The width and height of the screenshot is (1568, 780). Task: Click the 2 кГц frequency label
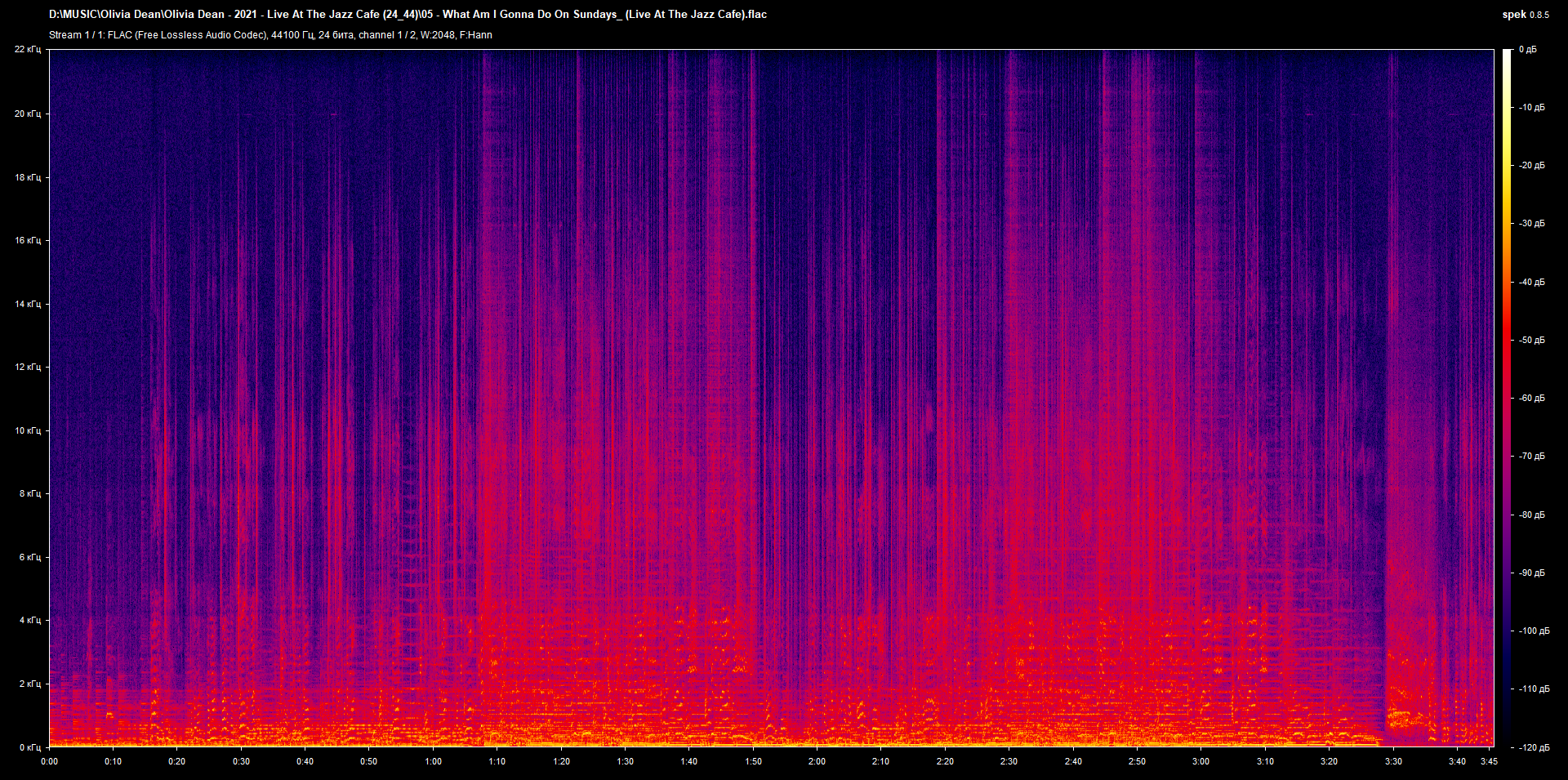[29, 684]
